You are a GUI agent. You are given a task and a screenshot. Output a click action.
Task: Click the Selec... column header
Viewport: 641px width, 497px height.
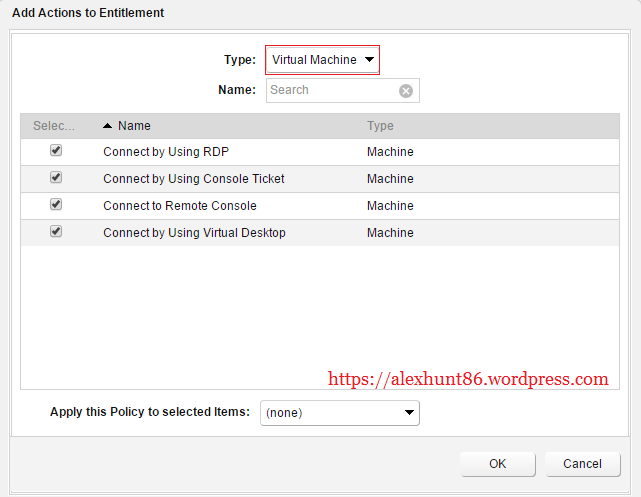click(x=54, y=126)
